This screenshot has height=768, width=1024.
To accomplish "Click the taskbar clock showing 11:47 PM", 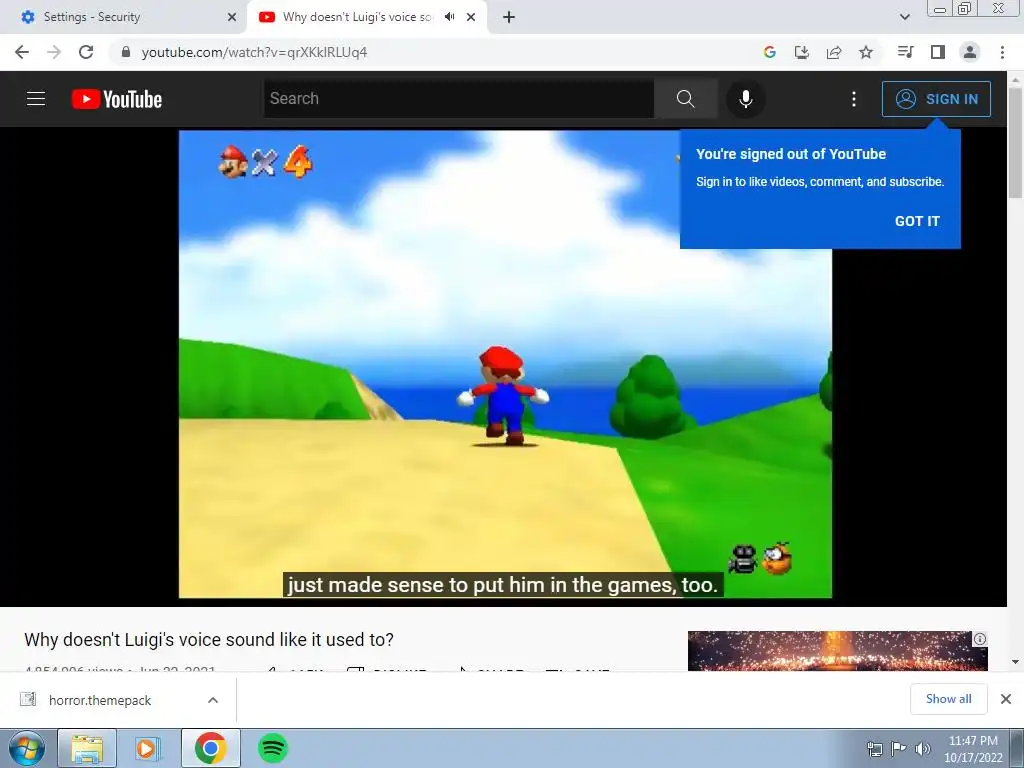I will point(973,749).
